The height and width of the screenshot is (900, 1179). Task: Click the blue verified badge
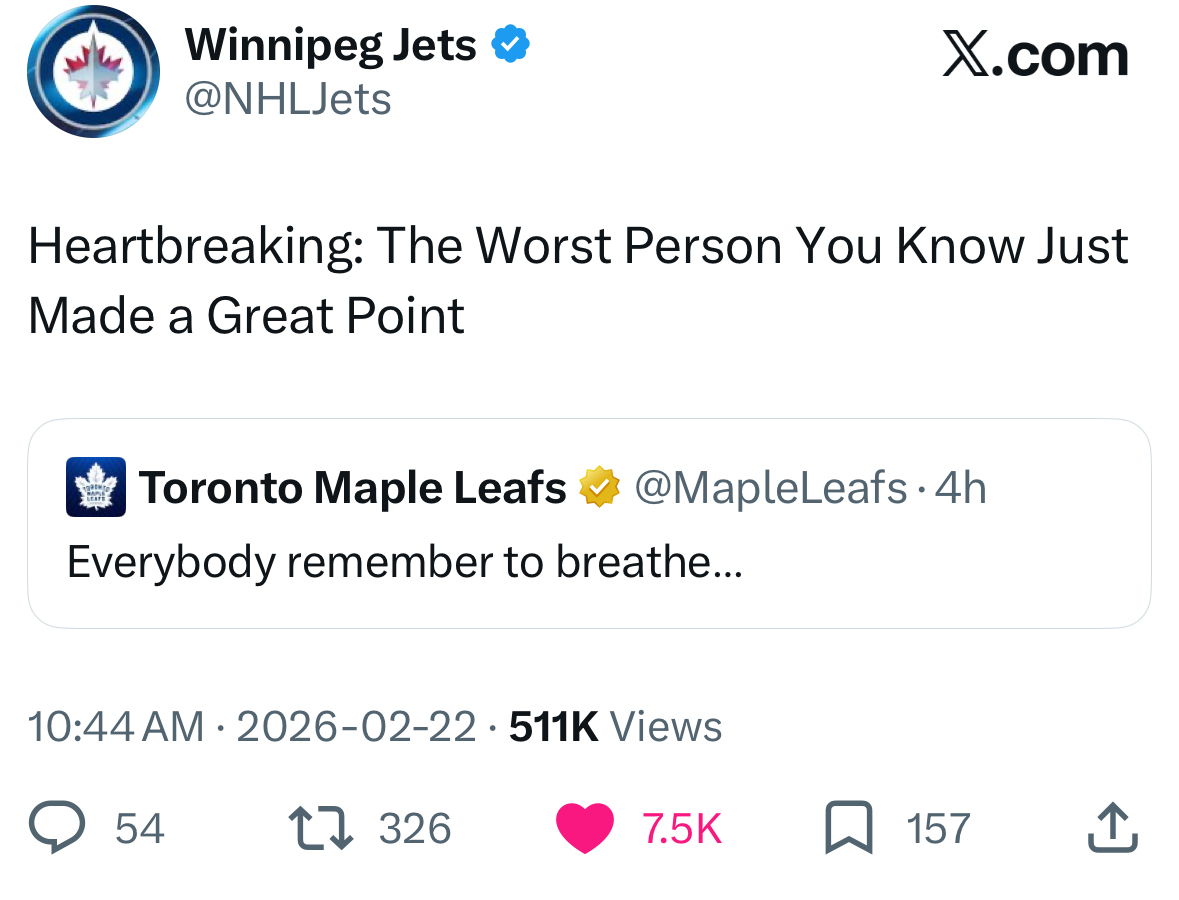pyautogui.click(x=509, y=45)
